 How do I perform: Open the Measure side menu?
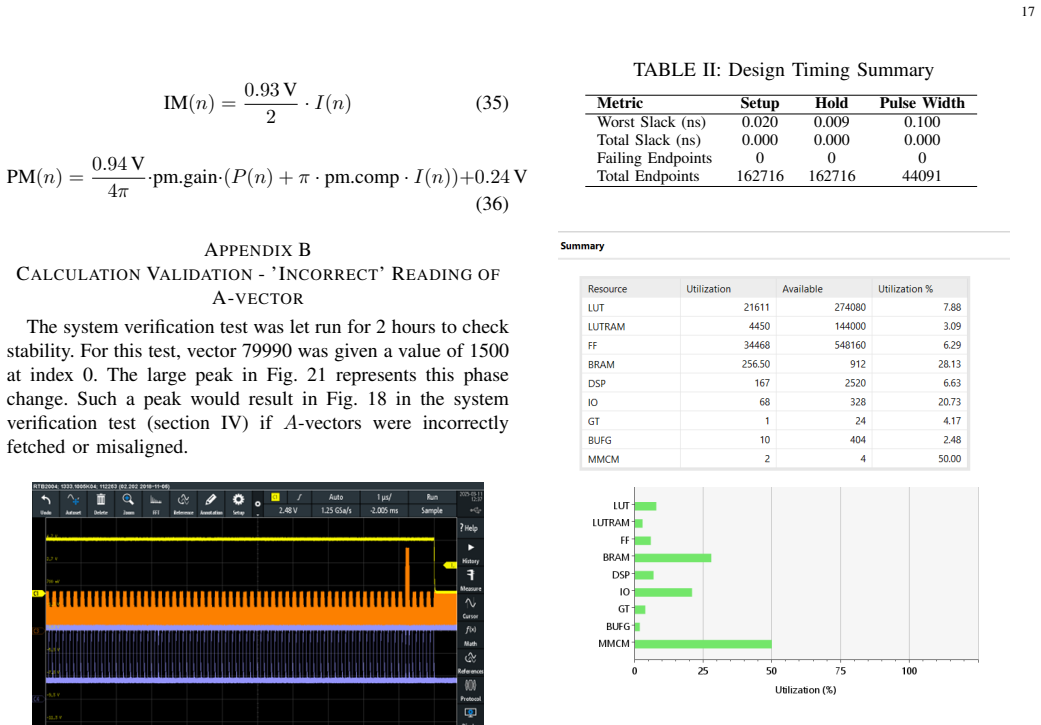[471, 580]
